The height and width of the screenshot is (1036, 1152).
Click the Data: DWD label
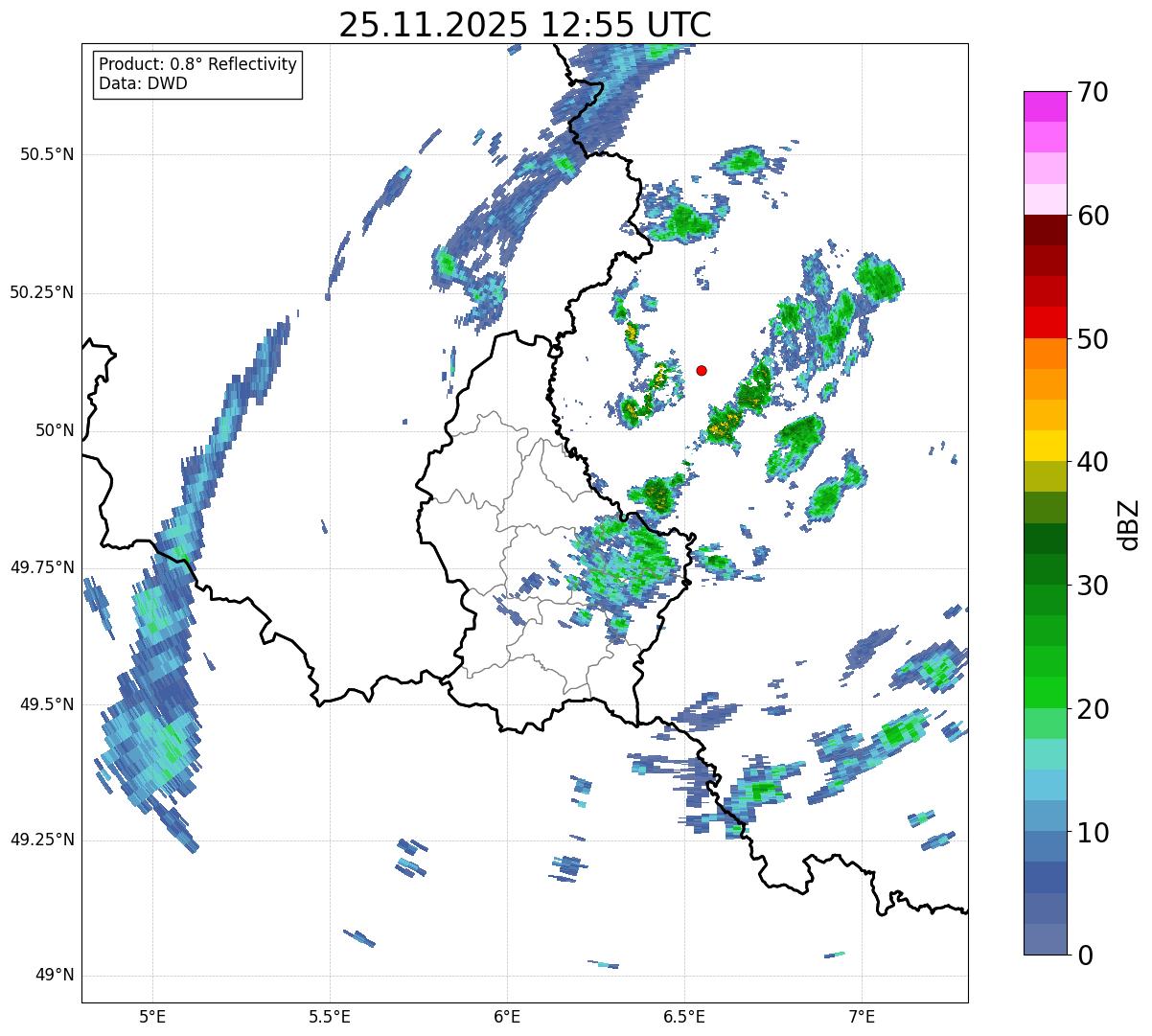point(143,83)
